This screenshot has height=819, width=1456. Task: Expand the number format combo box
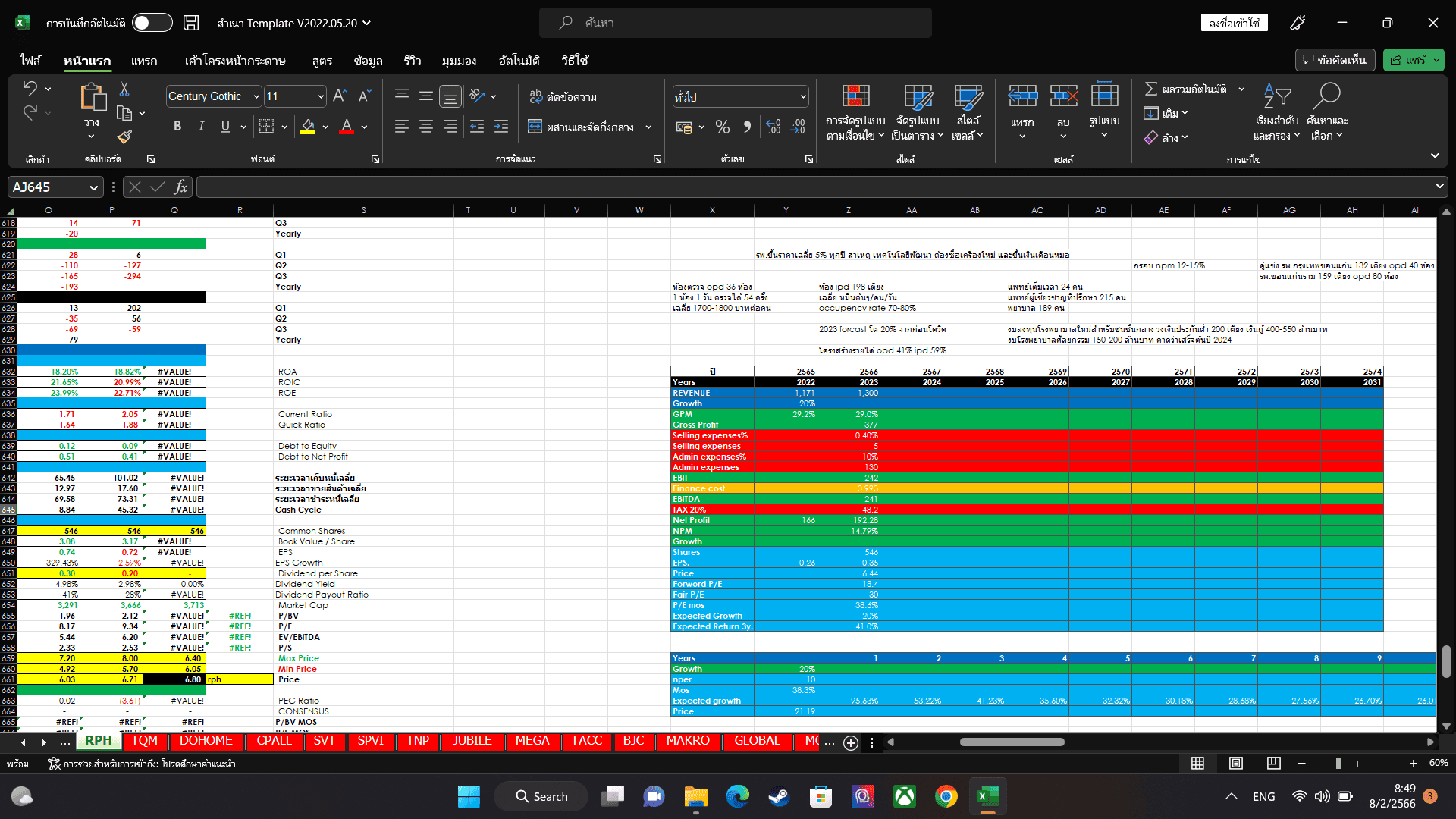802,96
